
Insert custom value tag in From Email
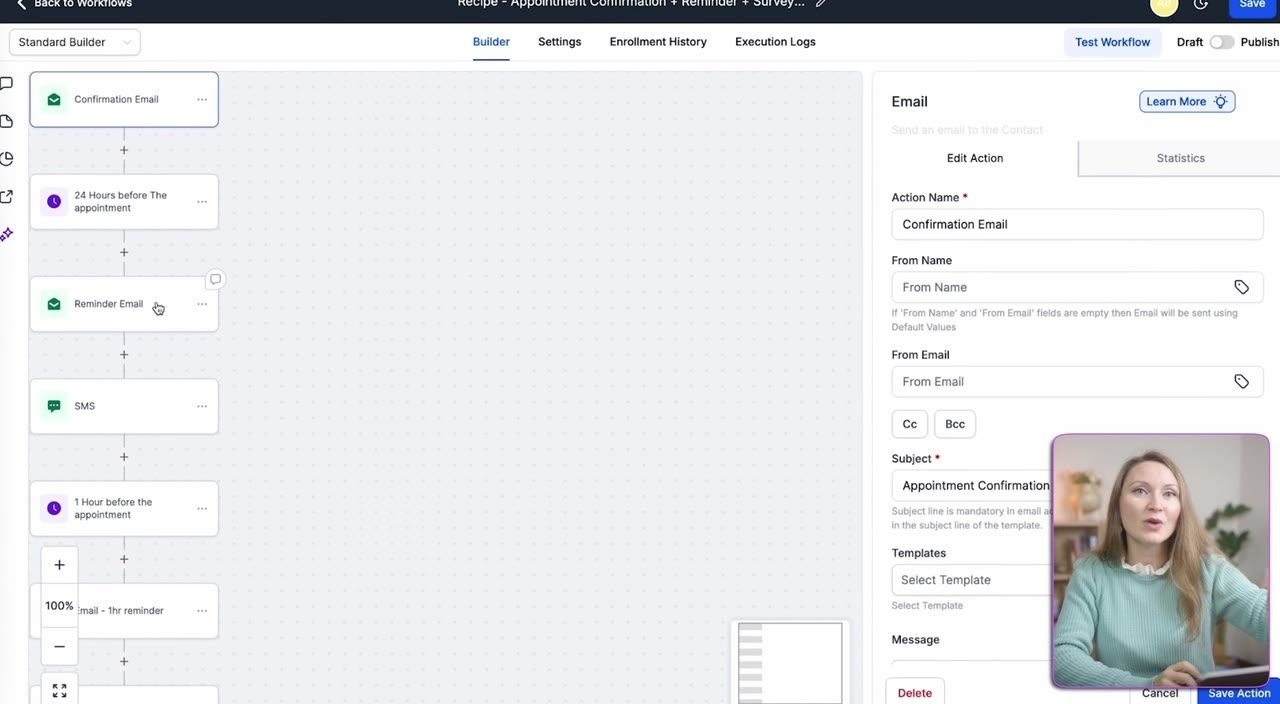[1241, 381]
